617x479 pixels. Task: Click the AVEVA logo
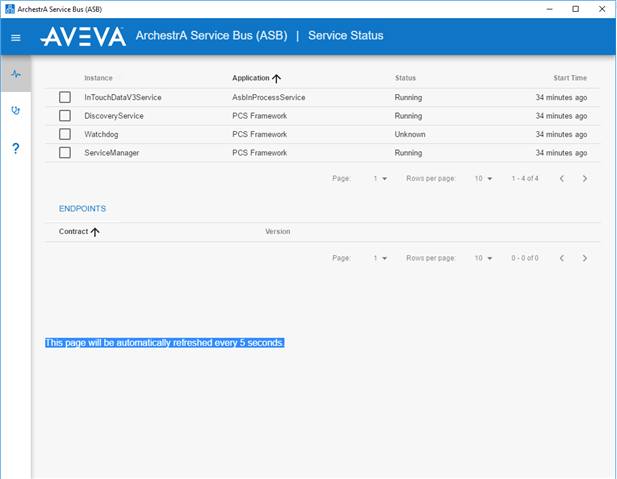(83, 37)
